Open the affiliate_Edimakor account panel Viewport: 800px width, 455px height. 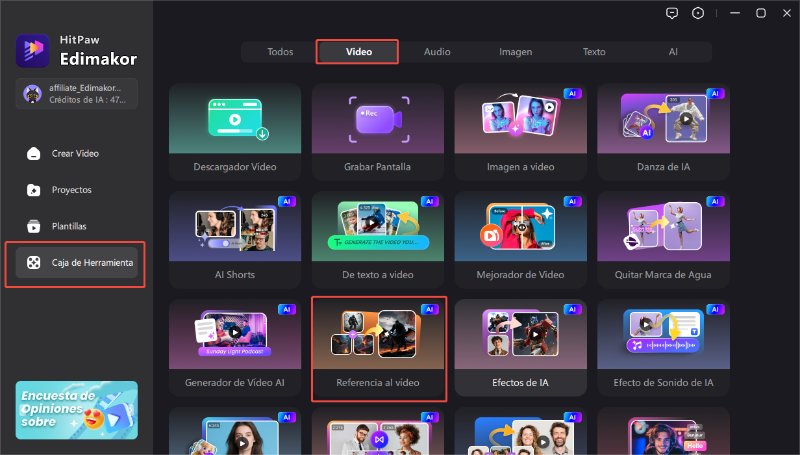pyautogui.click(x=77, y=94)
